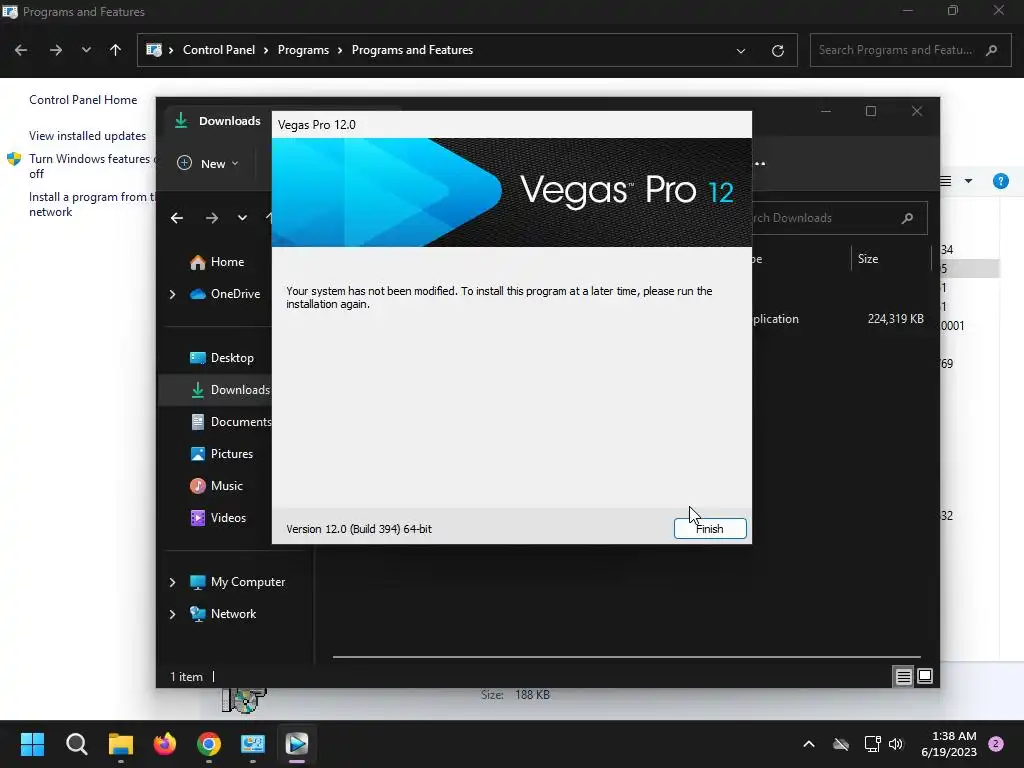Open Control Panel taskbar icon
This screenshot has height=768, width=1024.
pos(253,744)
